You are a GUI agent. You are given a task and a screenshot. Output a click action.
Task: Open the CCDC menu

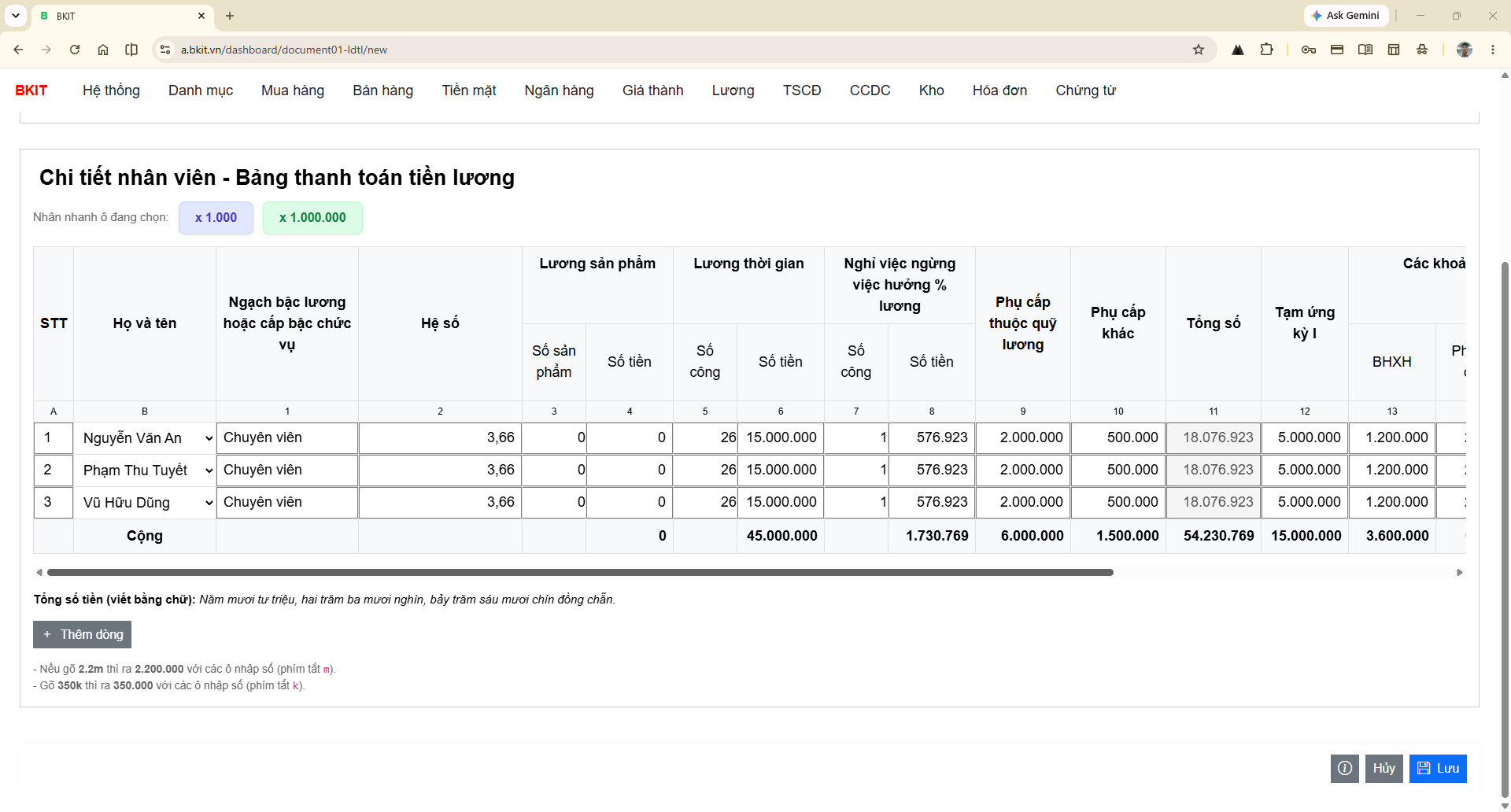(x=870, y=90)
